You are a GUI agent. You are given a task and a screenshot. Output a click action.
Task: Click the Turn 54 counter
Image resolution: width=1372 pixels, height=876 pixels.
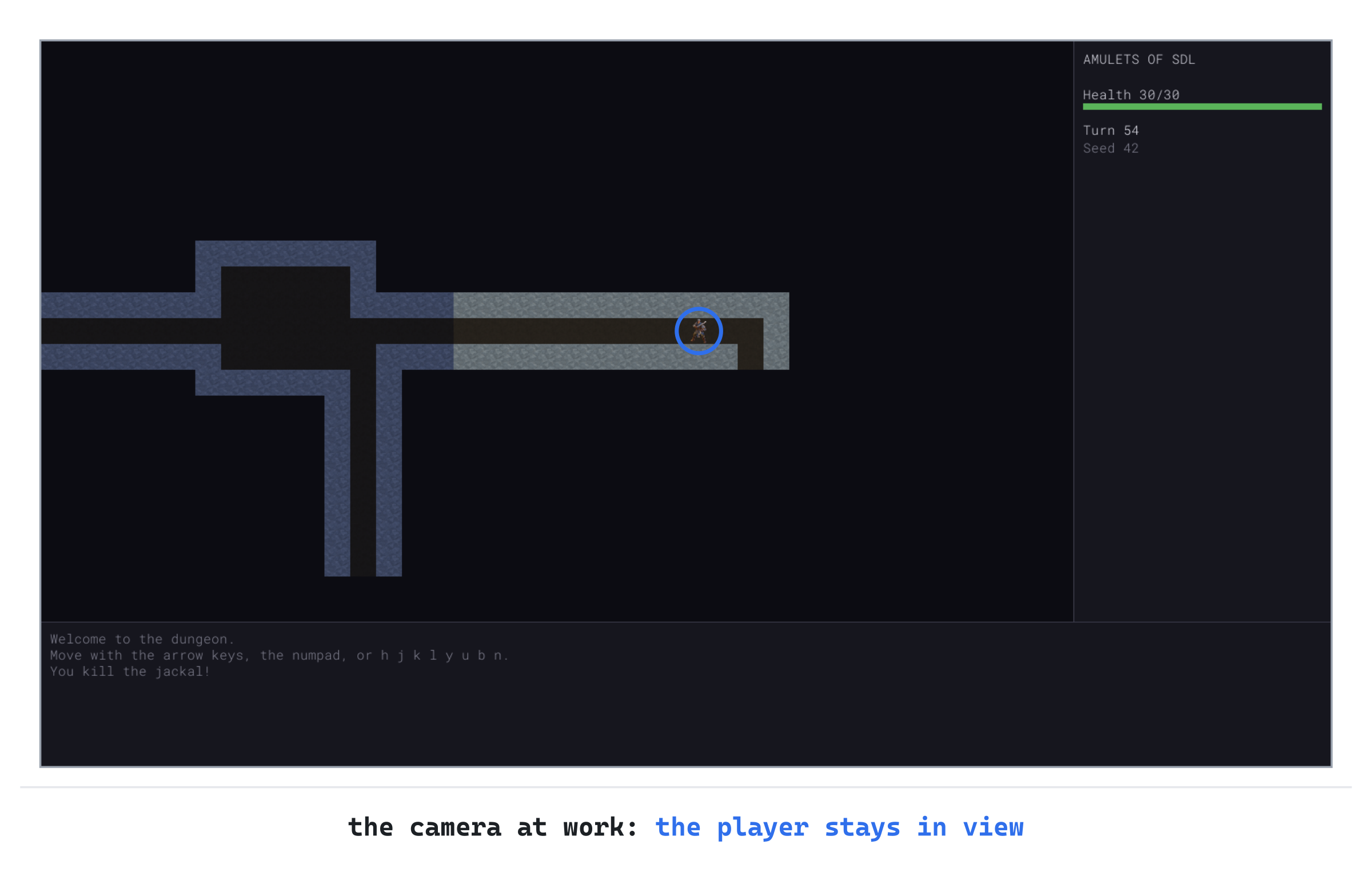point(1111,130)
